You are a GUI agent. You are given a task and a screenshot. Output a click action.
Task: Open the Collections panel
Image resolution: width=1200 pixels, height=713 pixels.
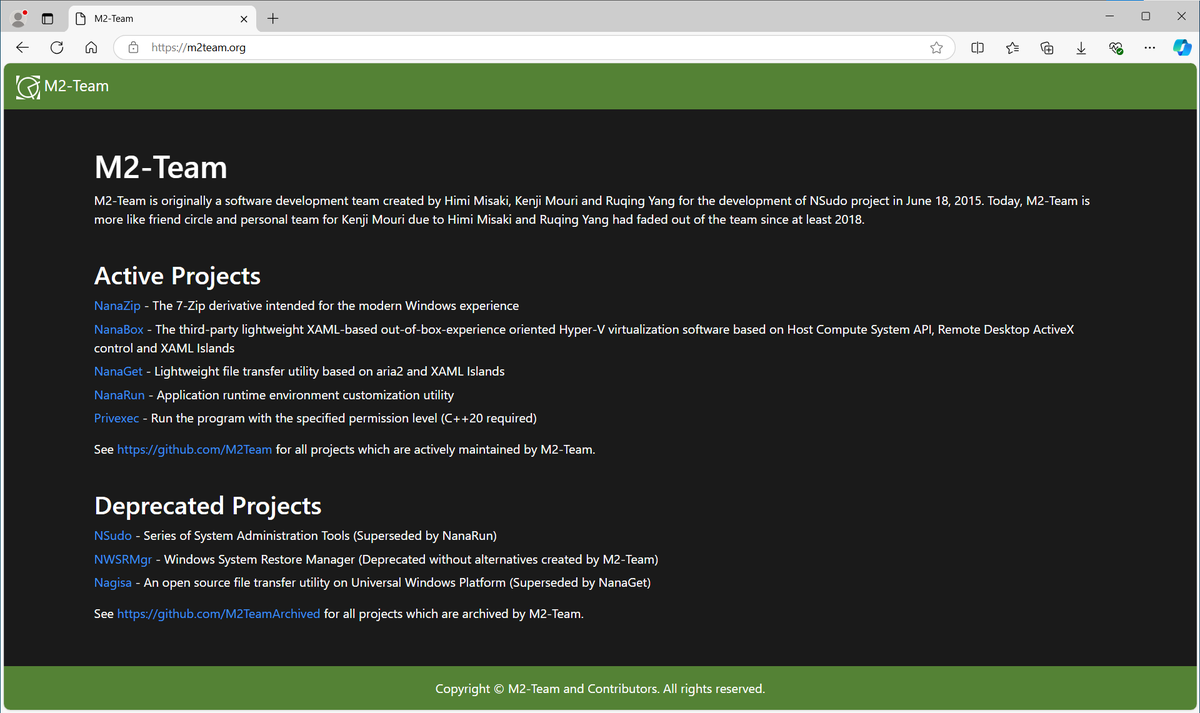tap(1047, 47)
